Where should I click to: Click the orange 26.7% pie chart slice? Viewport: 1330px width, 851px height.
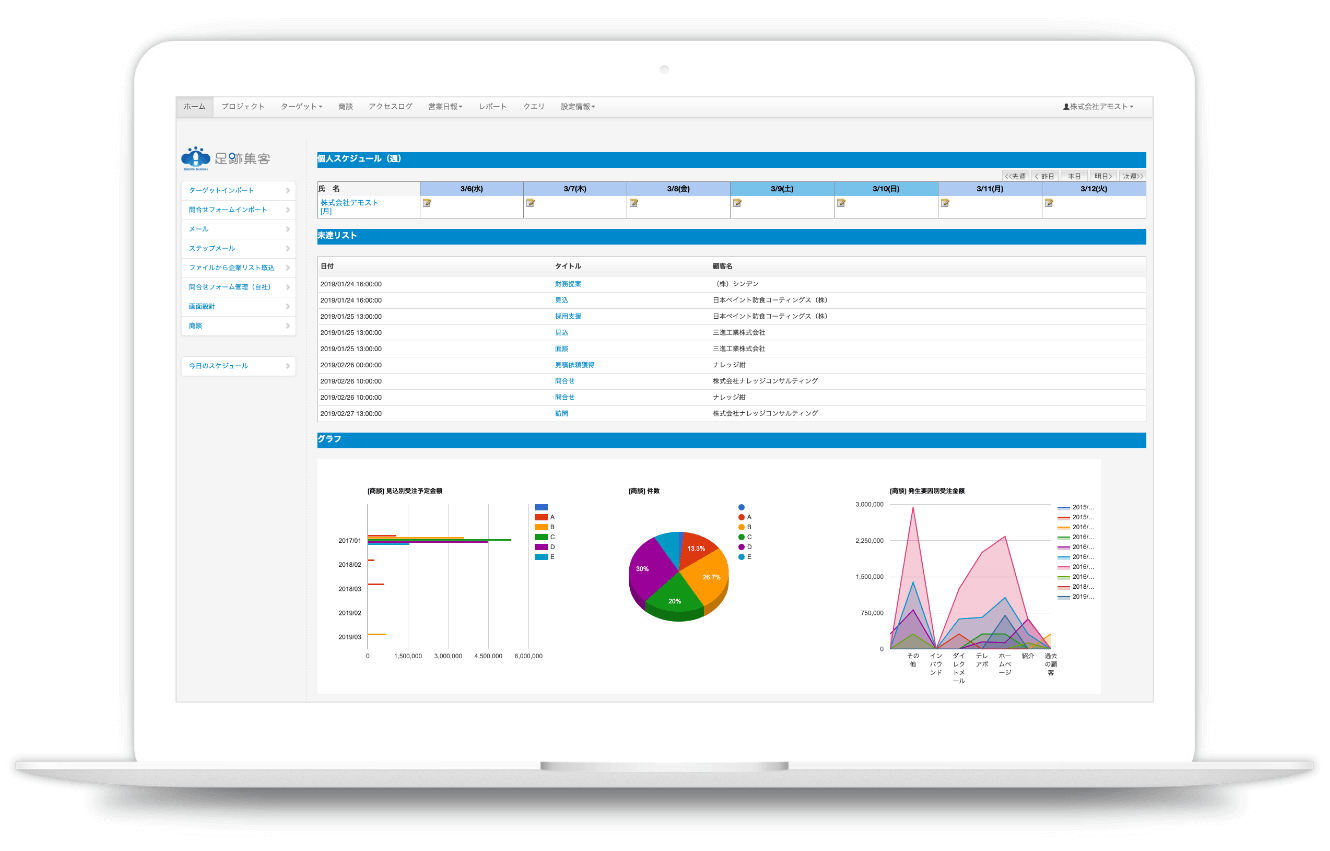click(708, 580)
